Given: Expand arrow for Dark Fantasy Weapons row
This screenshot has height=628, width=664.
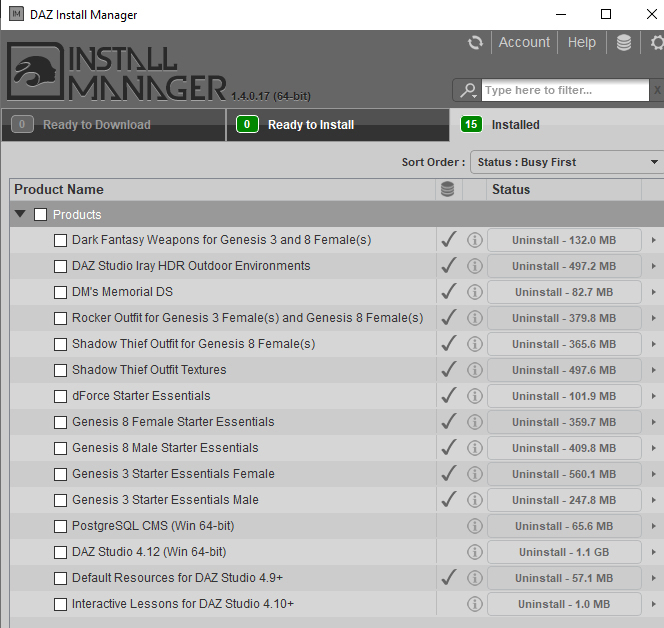Looking at the screenshot, I should tap(653, 240).
